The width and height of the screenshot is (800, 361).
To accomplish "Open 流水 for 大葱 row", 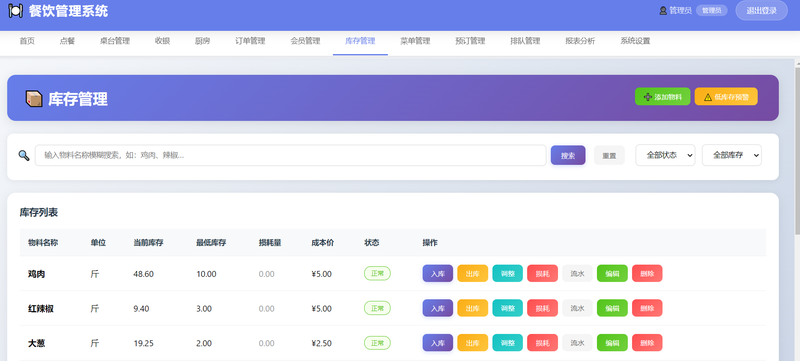I will click(578, 343).
